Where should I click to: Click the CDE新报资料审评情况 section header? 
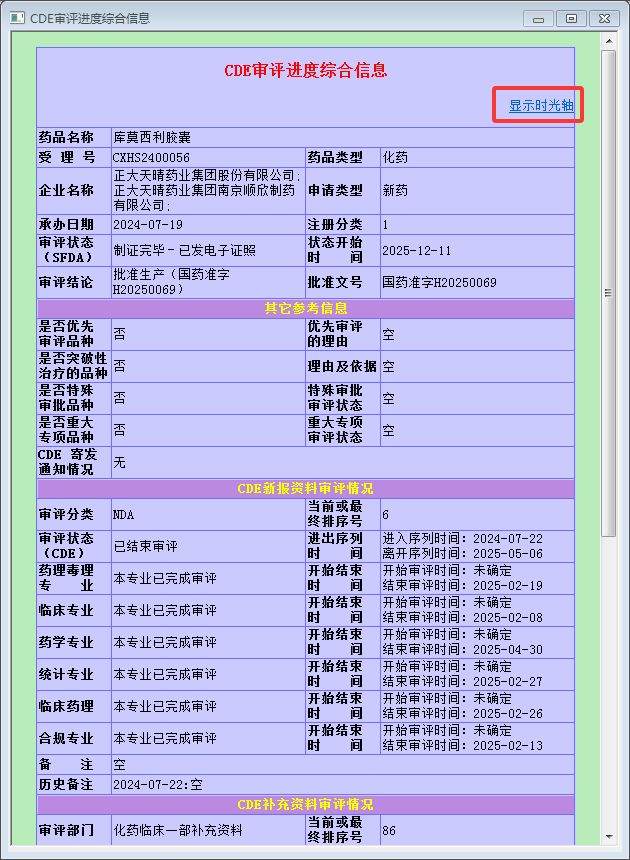click(x=305, y=489)
